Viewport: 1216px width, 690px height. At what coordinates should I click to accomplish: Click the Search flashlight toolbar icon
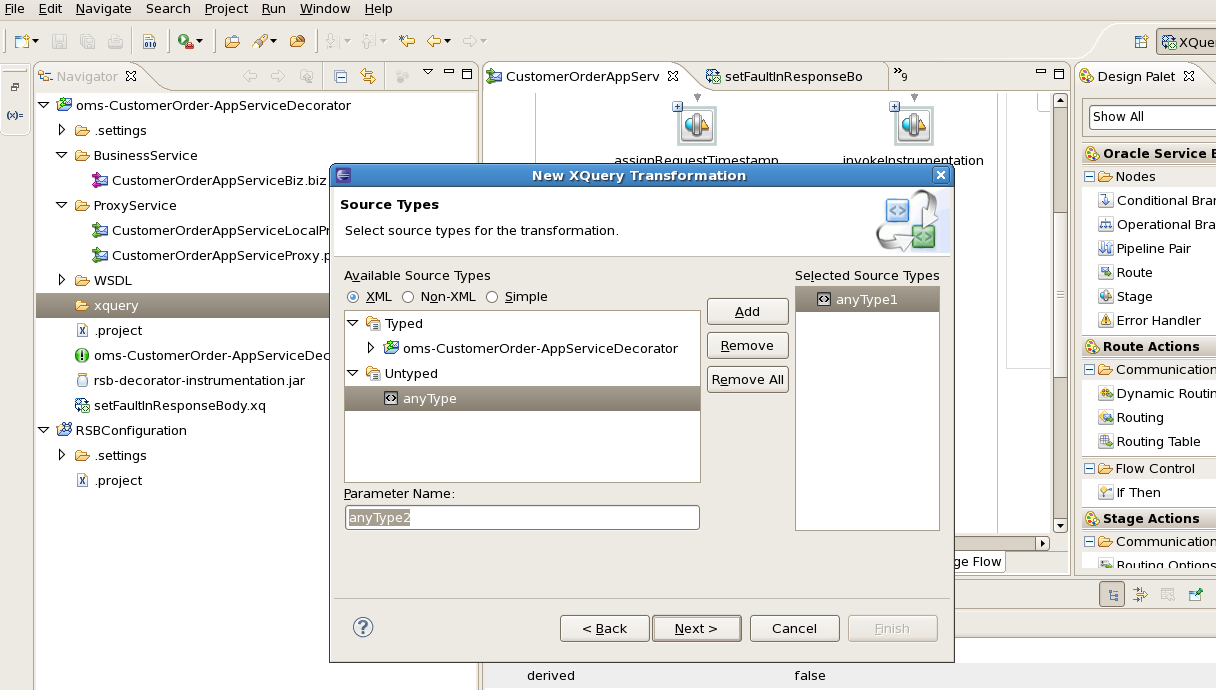tap(260, 41)
